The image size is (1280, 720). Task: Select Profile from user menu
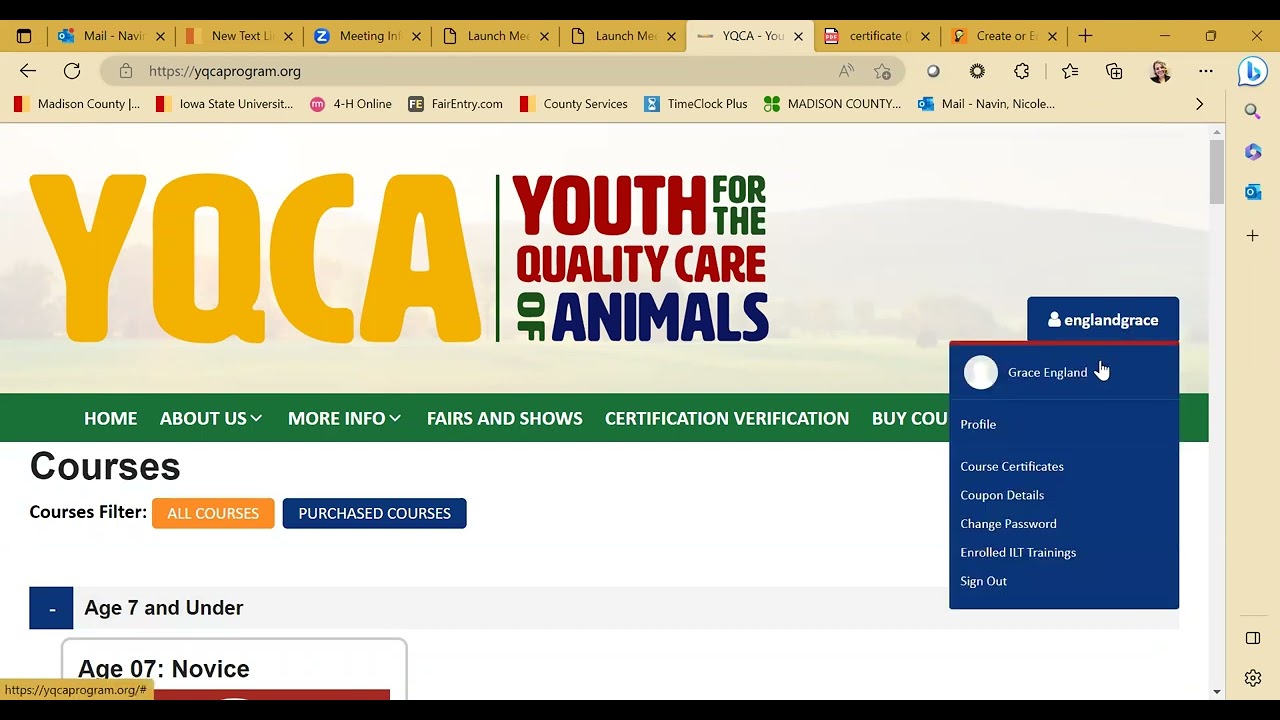point(978,424)
